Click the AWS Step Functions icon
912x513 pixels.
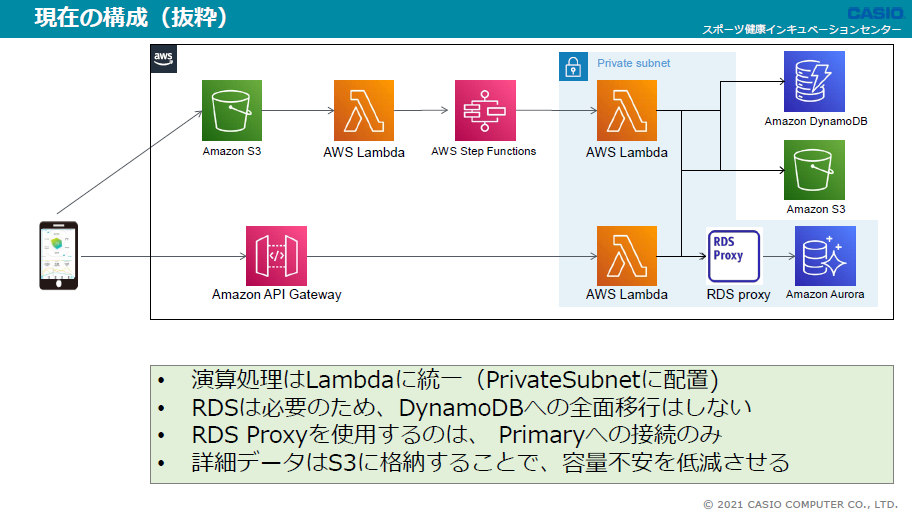tap(485, 111)
